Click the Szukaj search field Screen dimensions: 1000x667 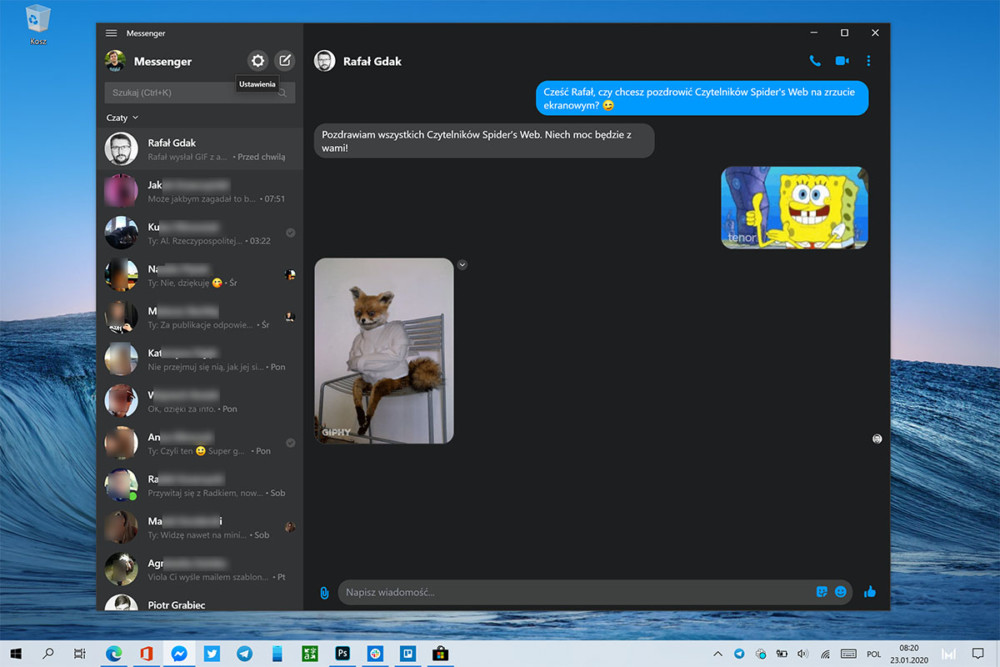[x=200, y=93]
